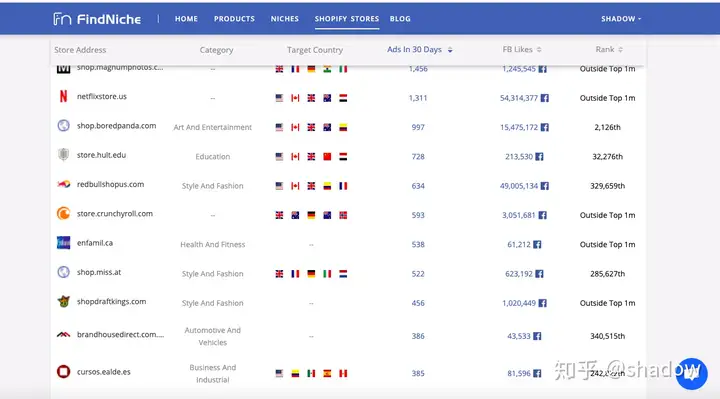The width and height of the screenshot is (720, 399).
Task: Click Spain flag in cursos.ealde.es row
Action: point(327,373)
